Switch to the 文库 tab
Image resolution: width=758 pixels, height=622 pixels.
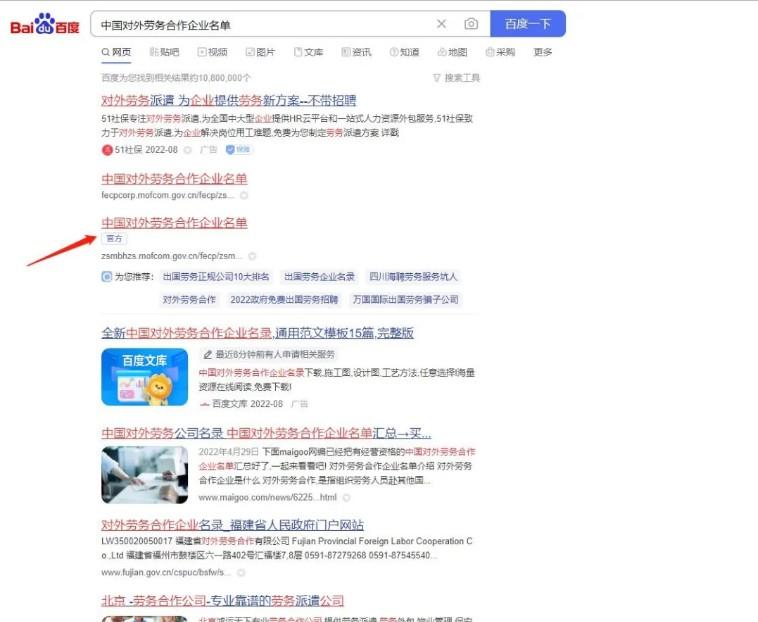point(308,52)
